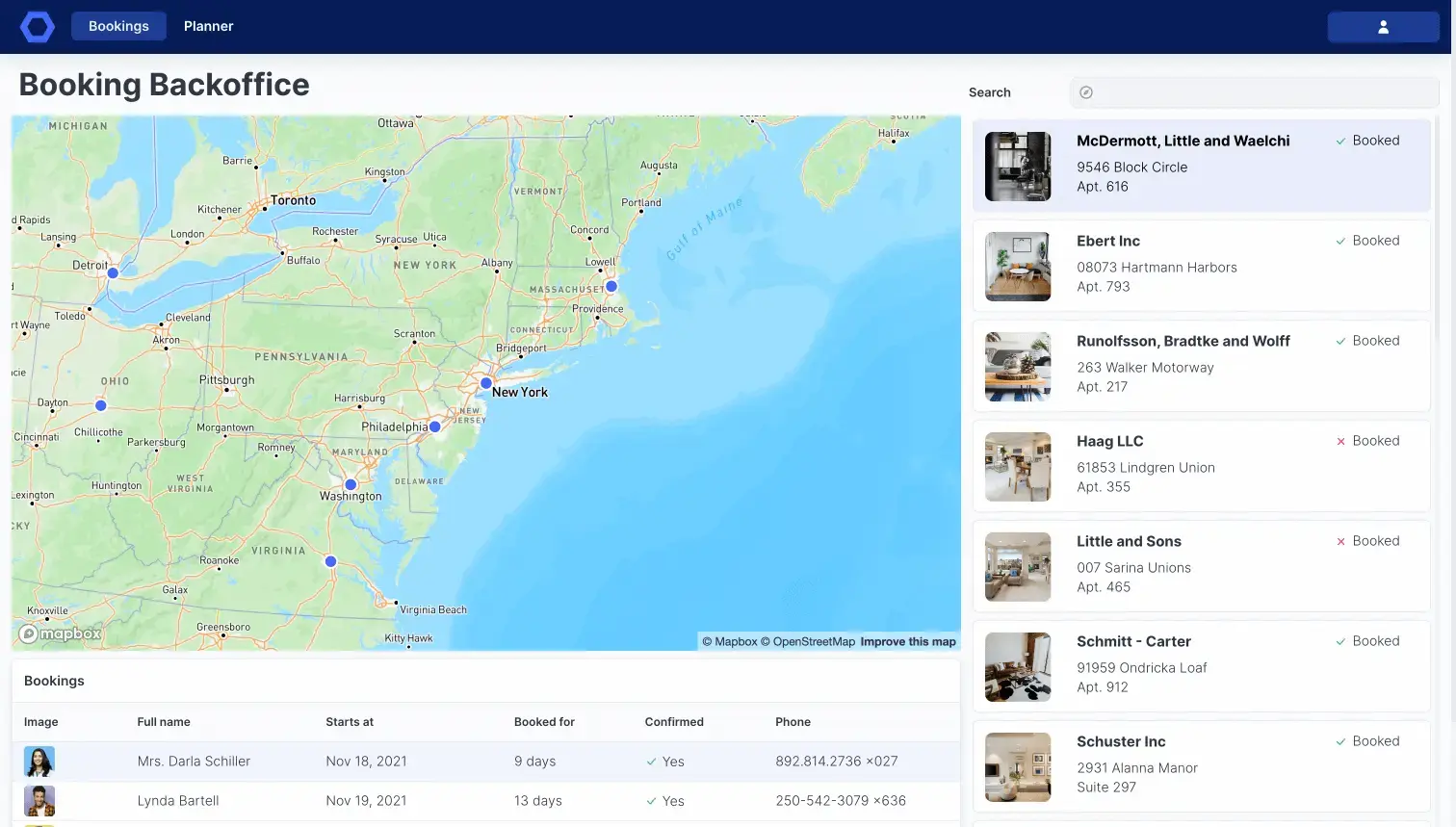Screen dimensions: 1456x827
Task: Click the Halifax label on the map
Action: pos(894,134)
